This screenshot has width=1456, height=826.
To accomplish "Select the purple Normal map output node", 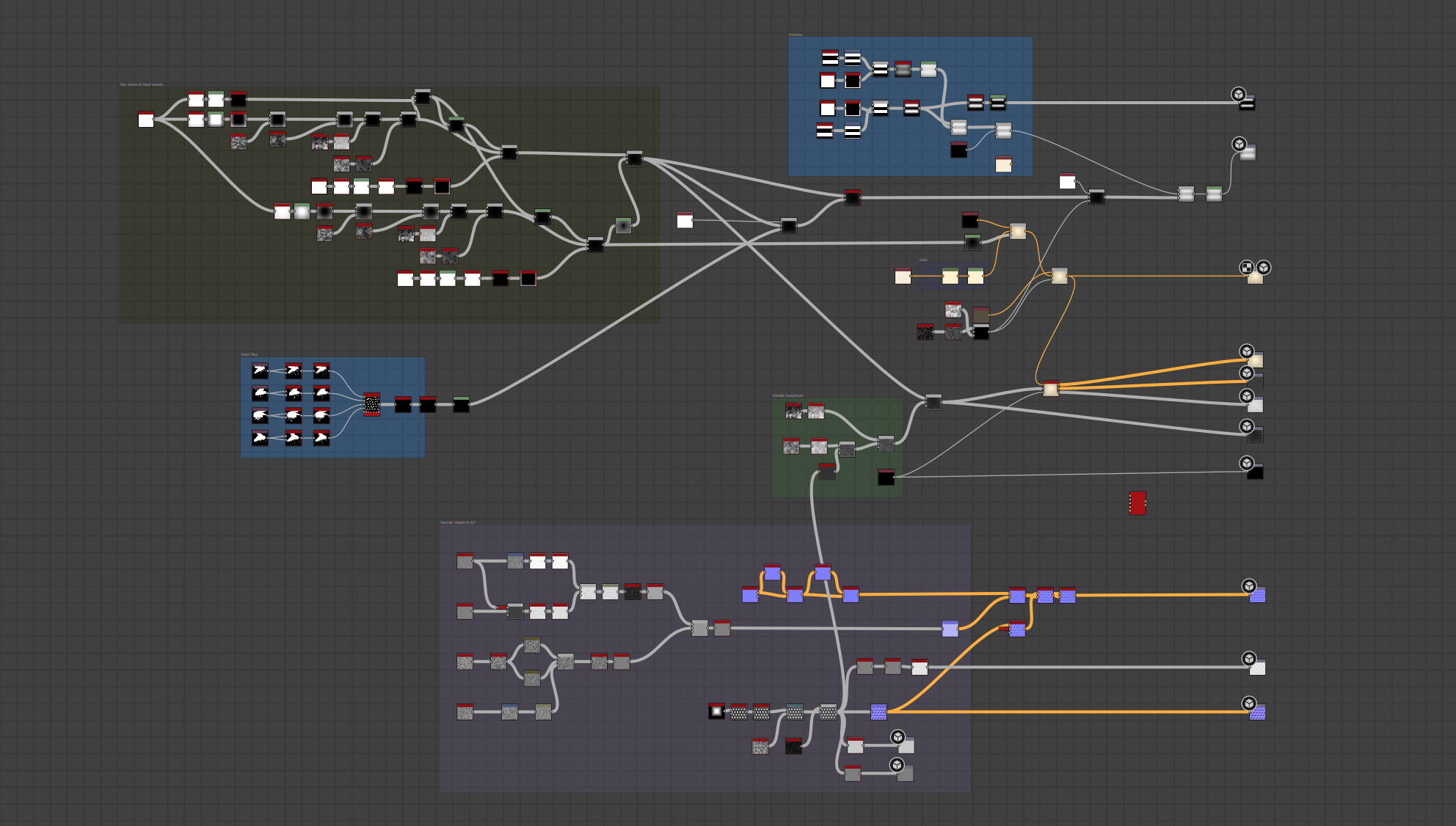I will 1257,596.
